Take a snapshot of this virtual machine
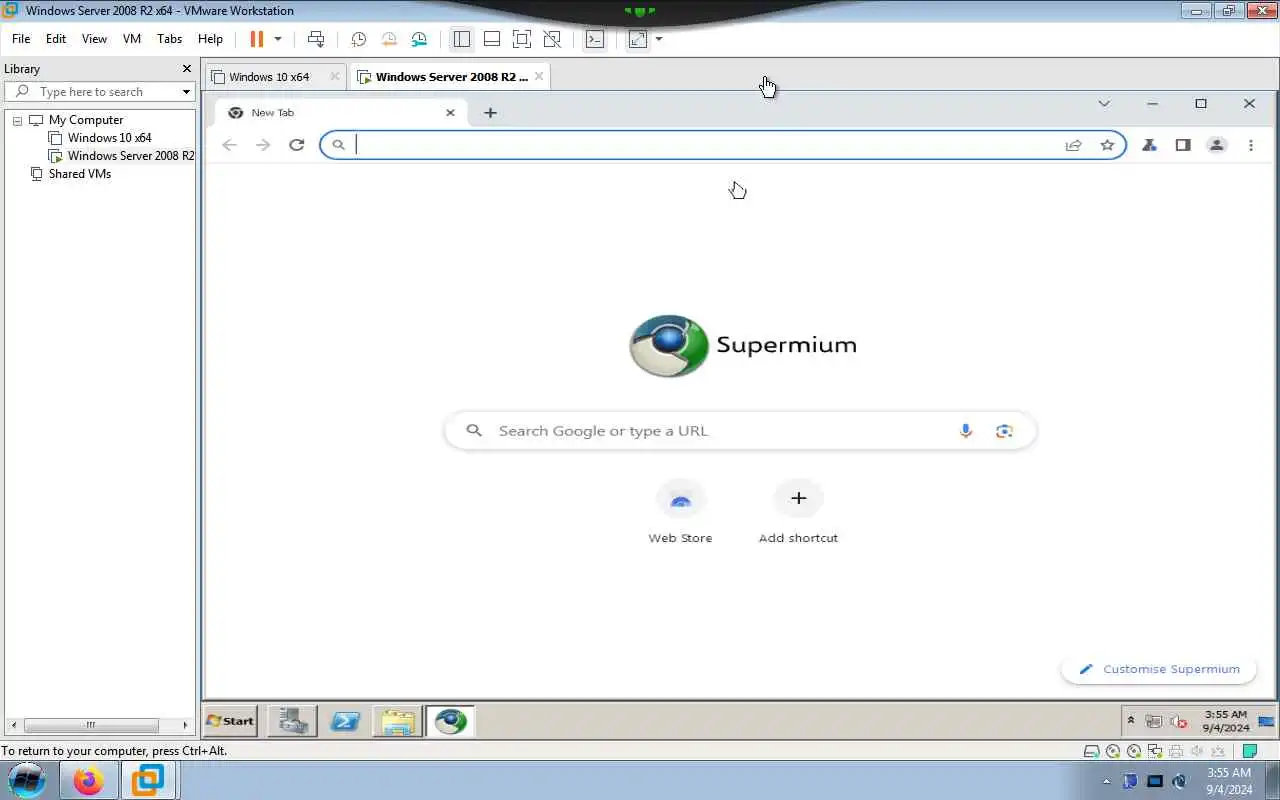Image resolution: width=1280 pixels, height=800 pixels. click(358, 39)
